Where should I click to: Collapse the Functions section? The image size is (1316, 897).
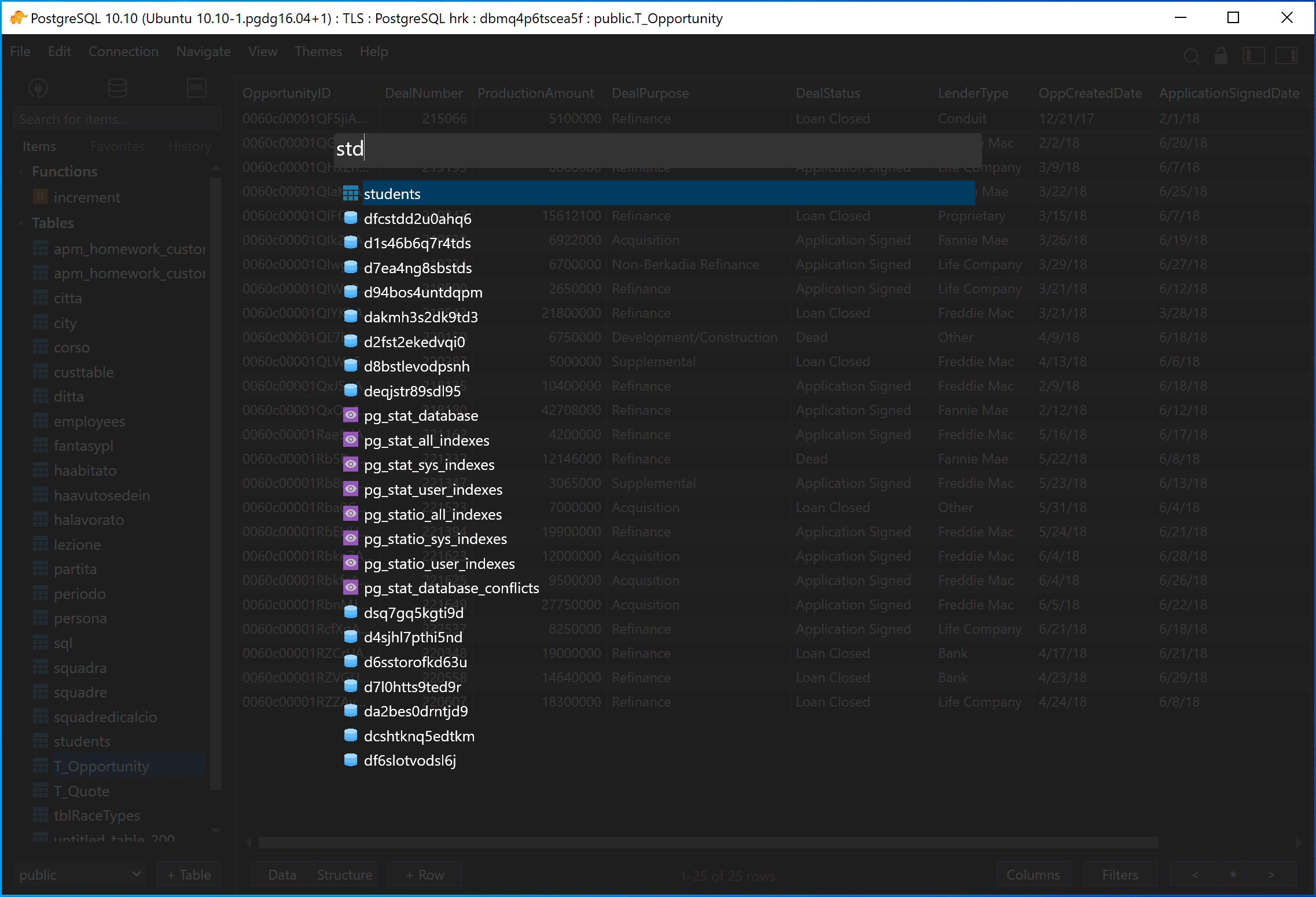(21, 171)
